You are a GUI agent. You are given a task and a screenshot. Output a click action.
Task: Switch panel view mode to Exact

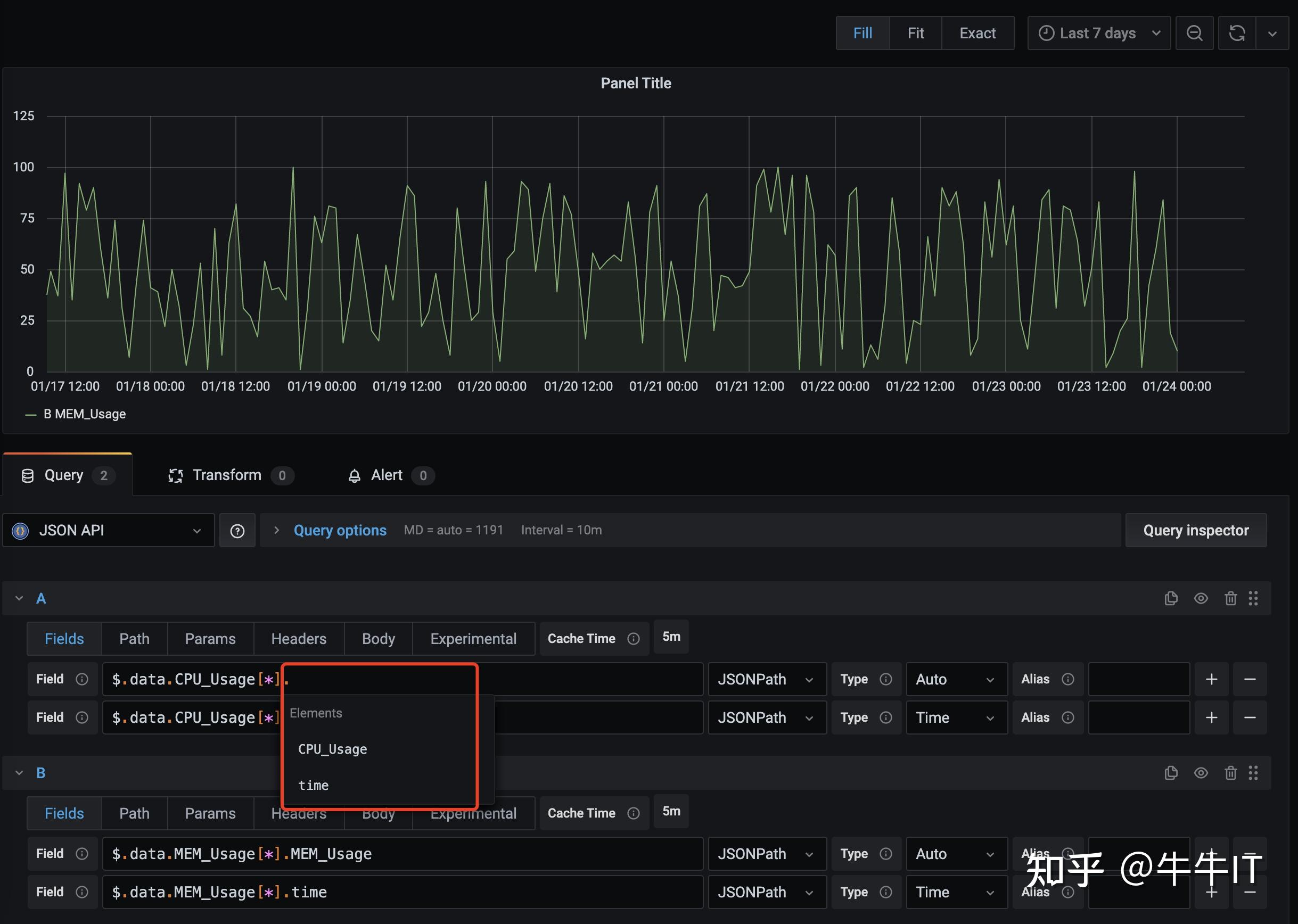pos(977,32)
